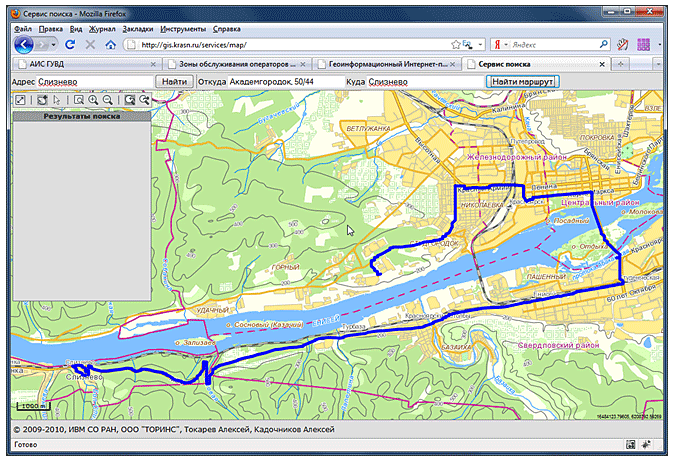Reload the page with the refresh icon
674x463 pixels.
(70, 45)
